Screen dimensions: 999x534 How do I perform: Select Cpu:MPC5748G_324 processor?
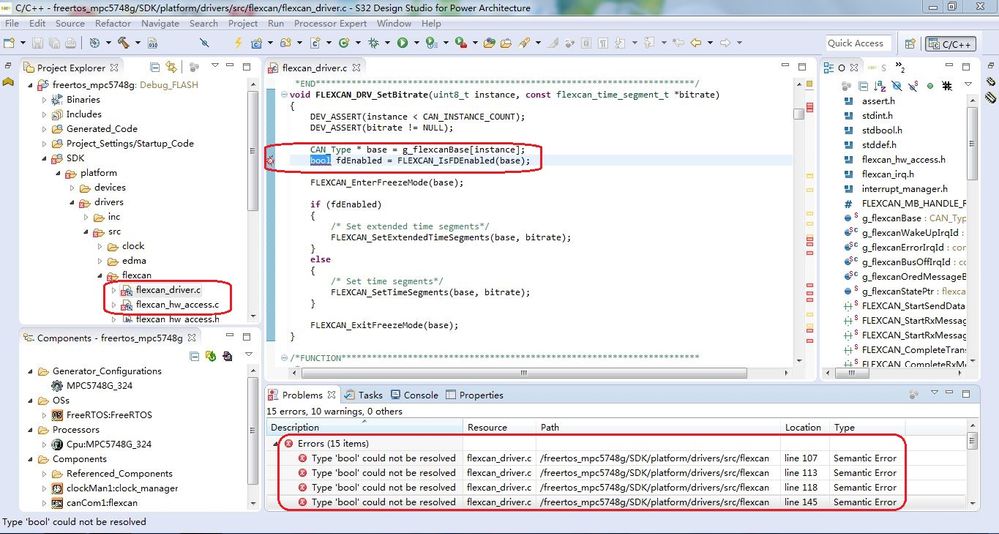click(109, 444)
